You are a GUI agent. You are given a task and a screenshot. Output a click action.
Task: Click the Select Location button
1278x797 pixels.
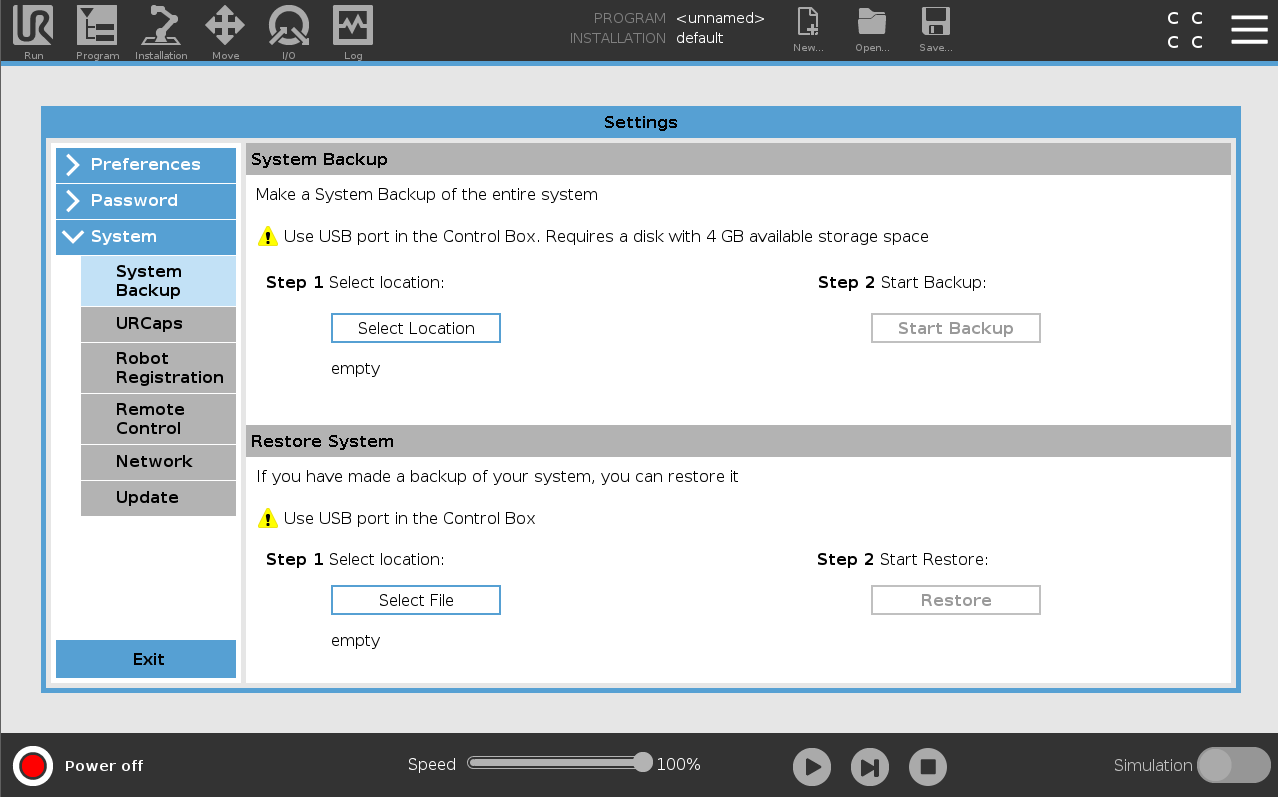click(416, 328)
